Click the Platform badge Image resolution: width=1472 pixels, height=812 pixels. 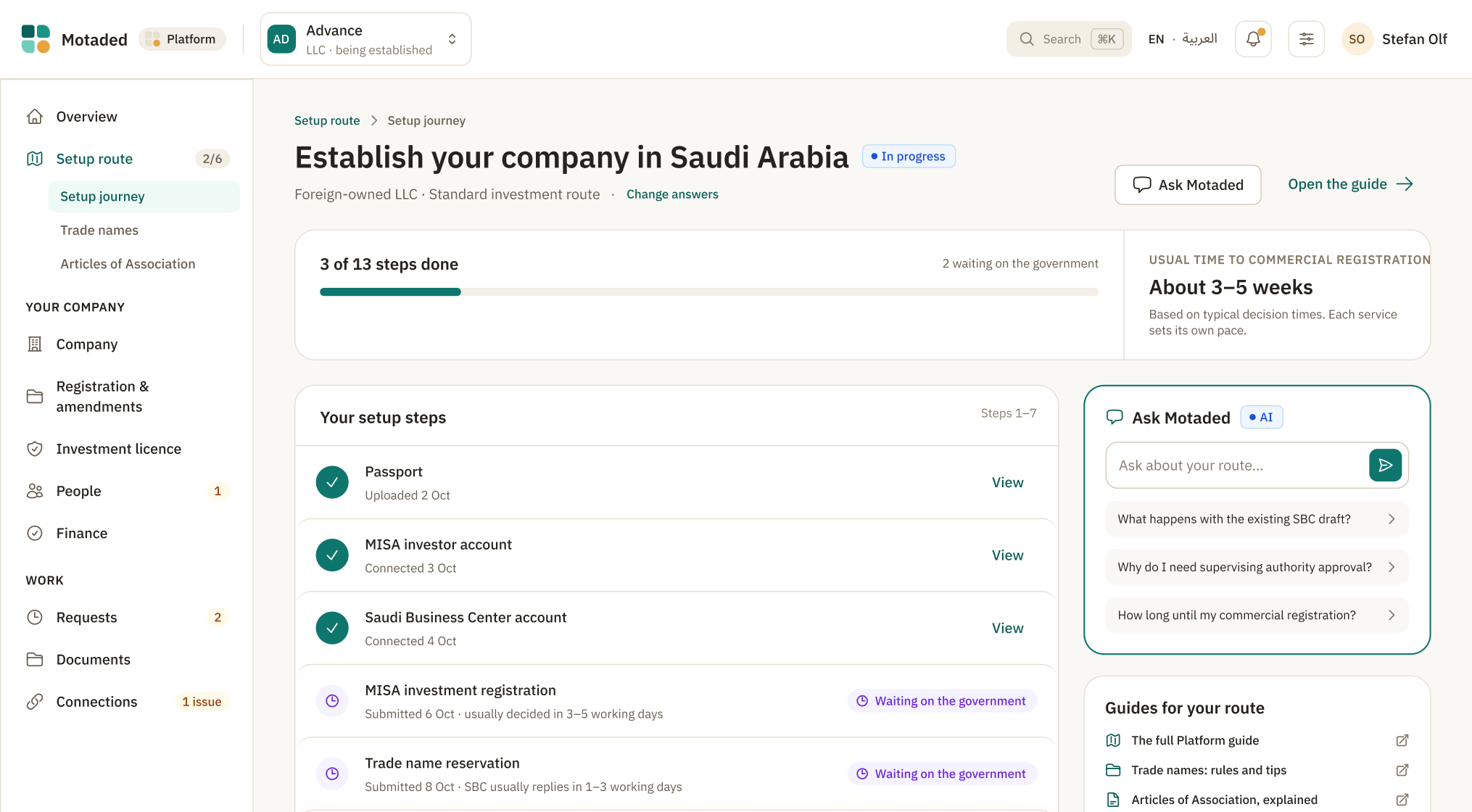[x=182, y=39]
